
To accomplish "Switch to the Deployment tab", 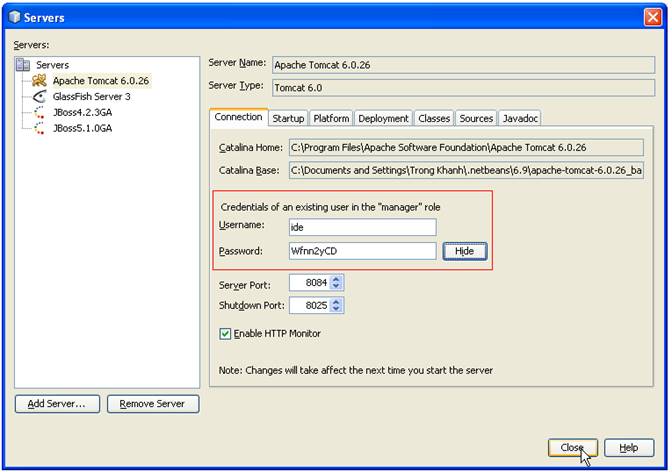I will point(383,118).
